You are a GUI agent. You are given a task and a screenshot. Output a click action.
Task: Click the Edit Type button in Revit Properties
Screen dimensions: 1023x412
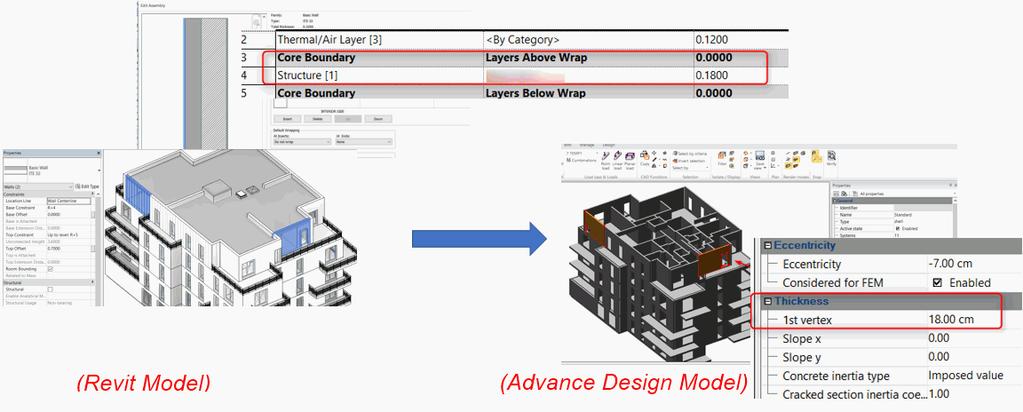click(87, 187)
